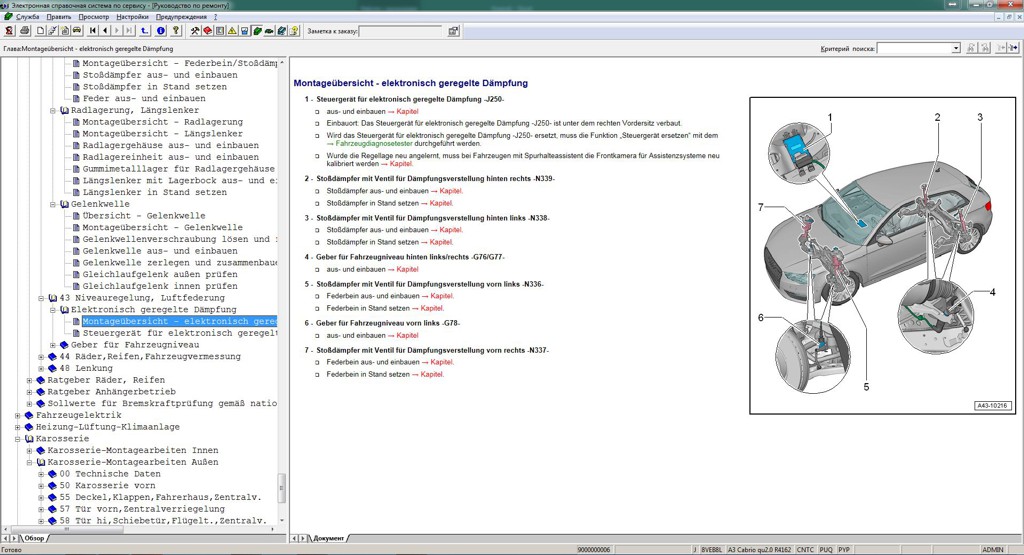Open the Настройки menu
The image size is (1024, 555).
(133, 17)
